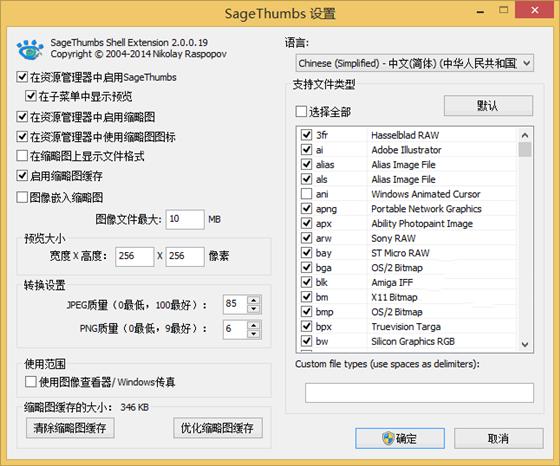Select the Windows Animated Cursor row
The image size is (560, 466).
pos(407,194)
